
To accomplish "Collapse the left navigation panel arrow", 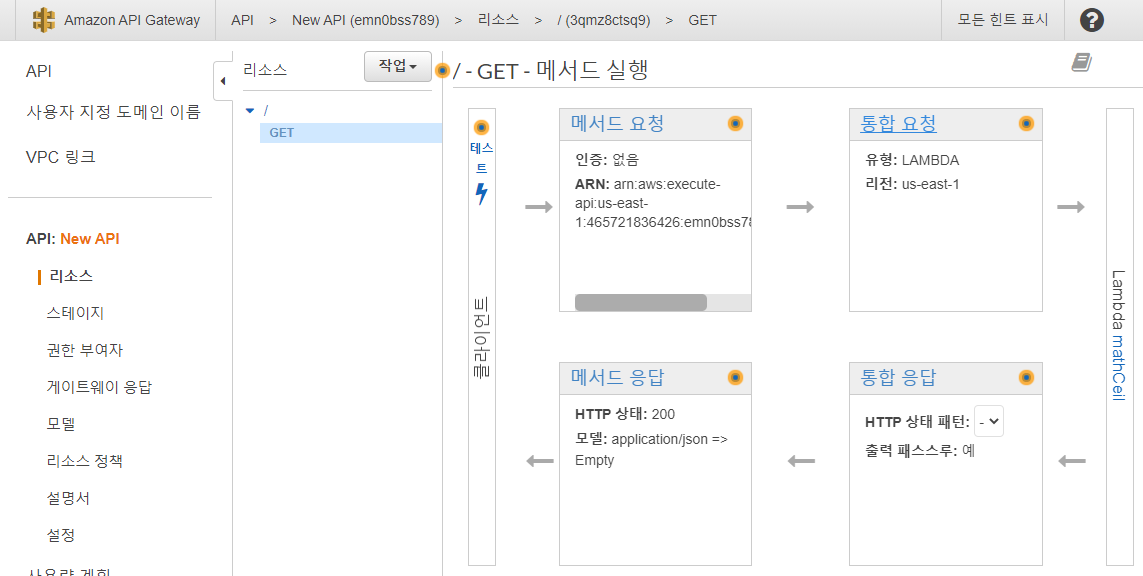I will pos(223,82).
